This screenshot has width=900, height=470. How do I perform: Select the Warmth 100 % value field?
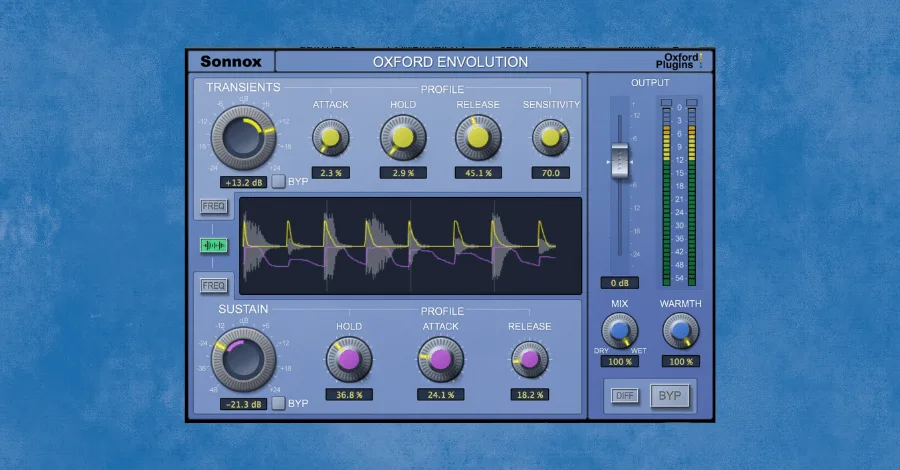pyautogui.click(x=681, y=362)
